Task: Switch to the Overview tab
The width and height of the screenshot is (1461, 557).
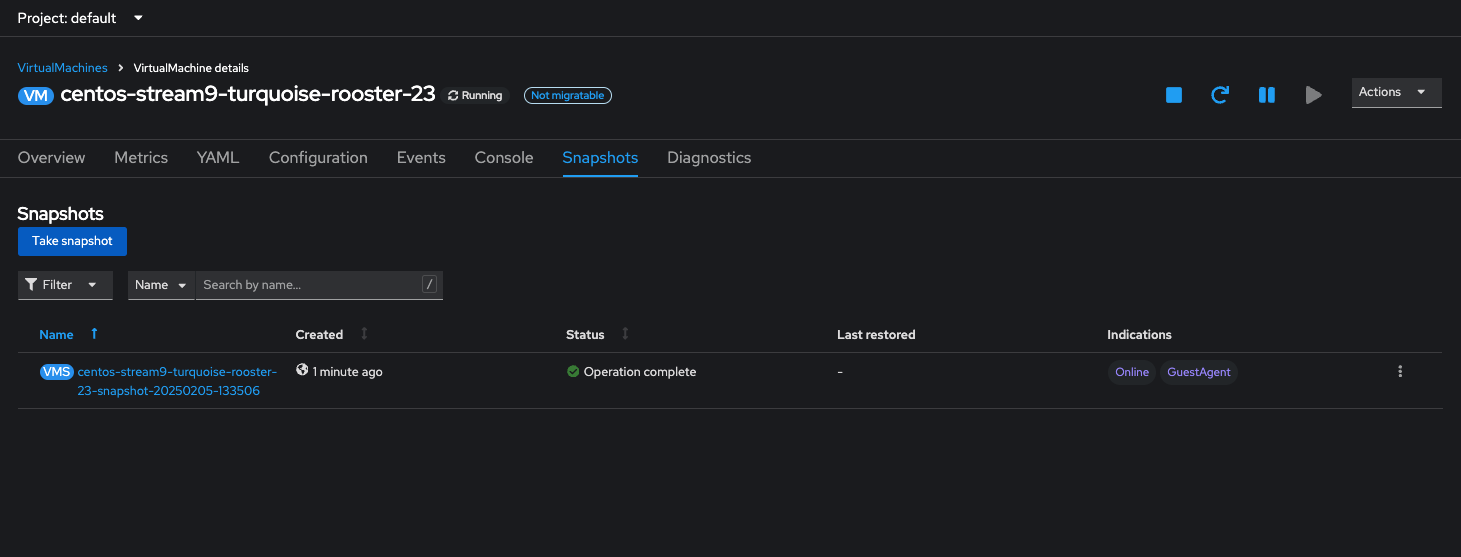Action: (x=51, y=158)
